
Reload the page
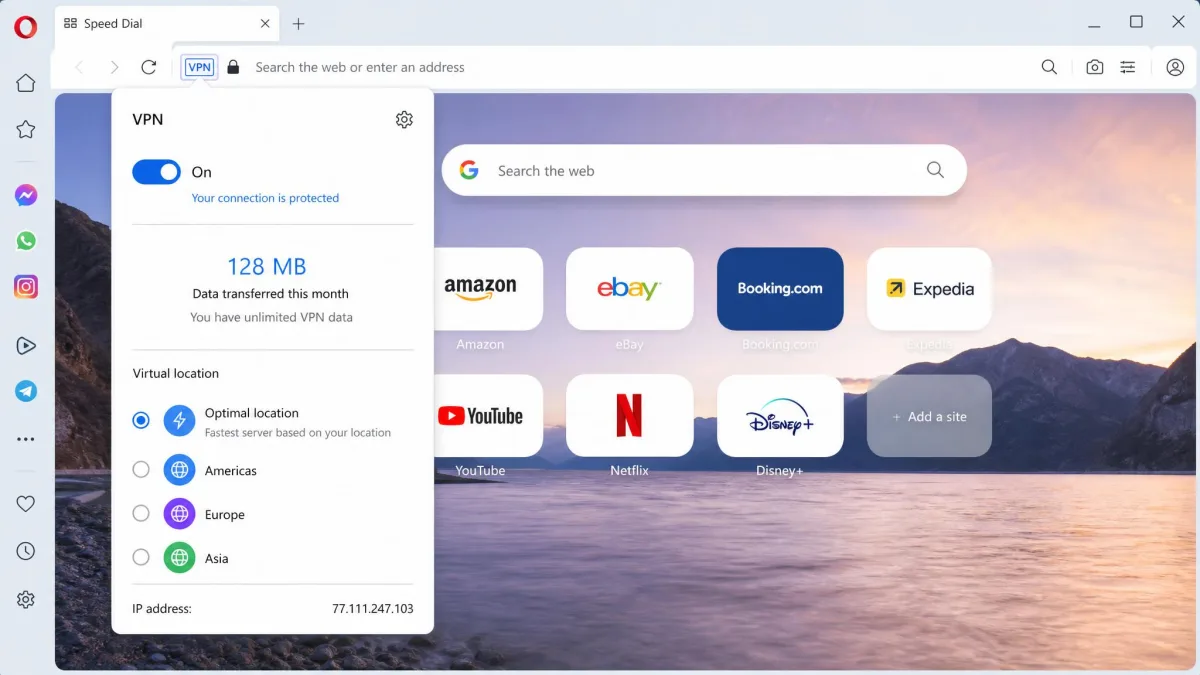coord(149,67)
